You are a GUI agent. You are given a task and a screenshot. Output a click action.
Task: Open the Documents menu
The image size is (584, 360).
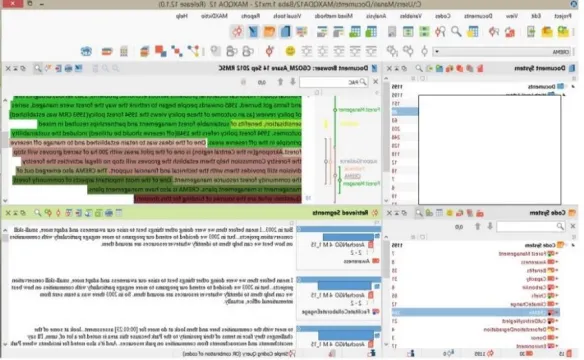[478, 16]
